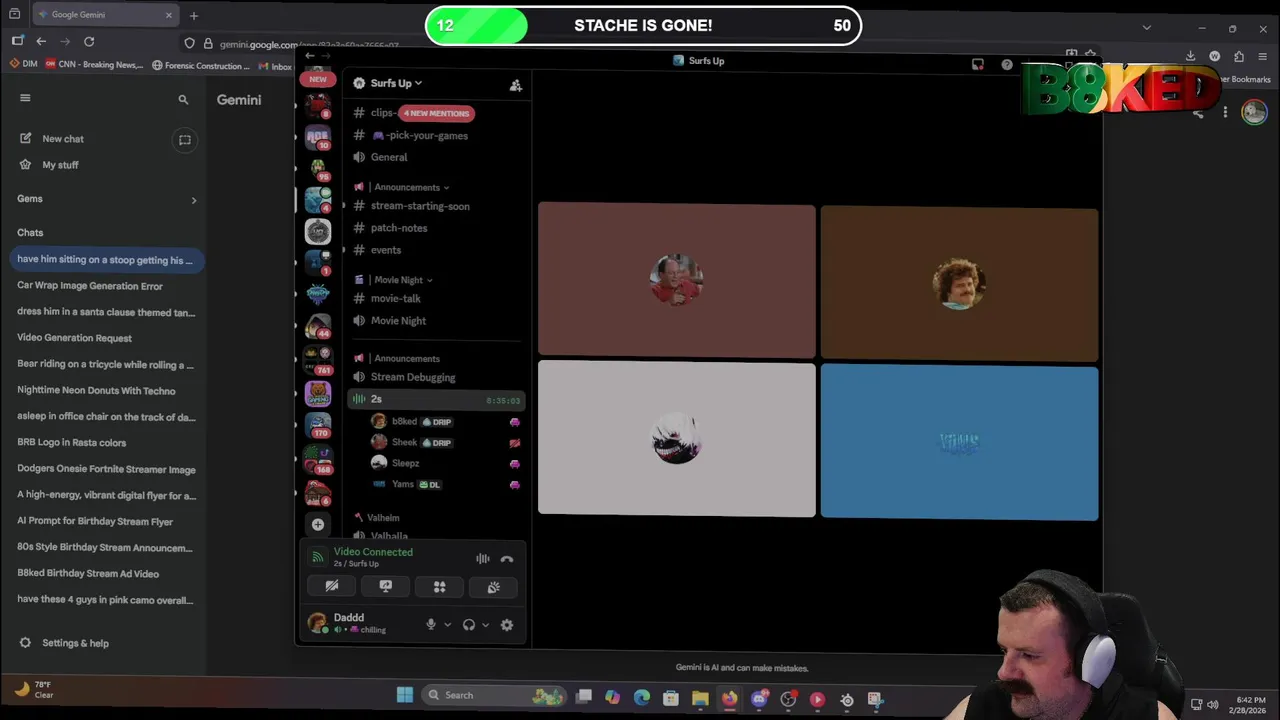The width and height of the screenshot is (1280, 720).
Task: Mute microphone in Discord user panel
Action: [431, 625]
